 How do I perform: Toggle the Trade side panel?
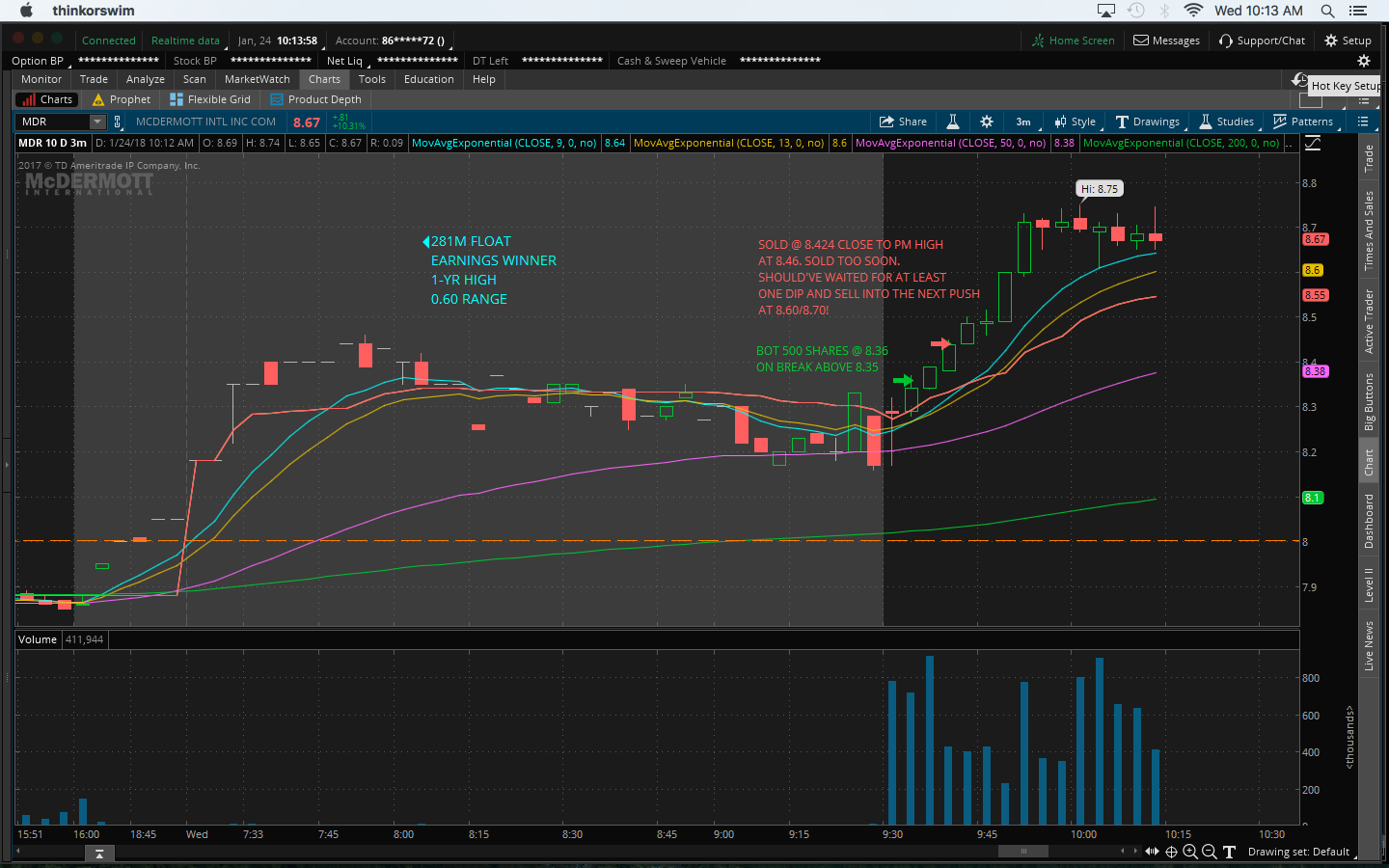[x=1368, y=159]
